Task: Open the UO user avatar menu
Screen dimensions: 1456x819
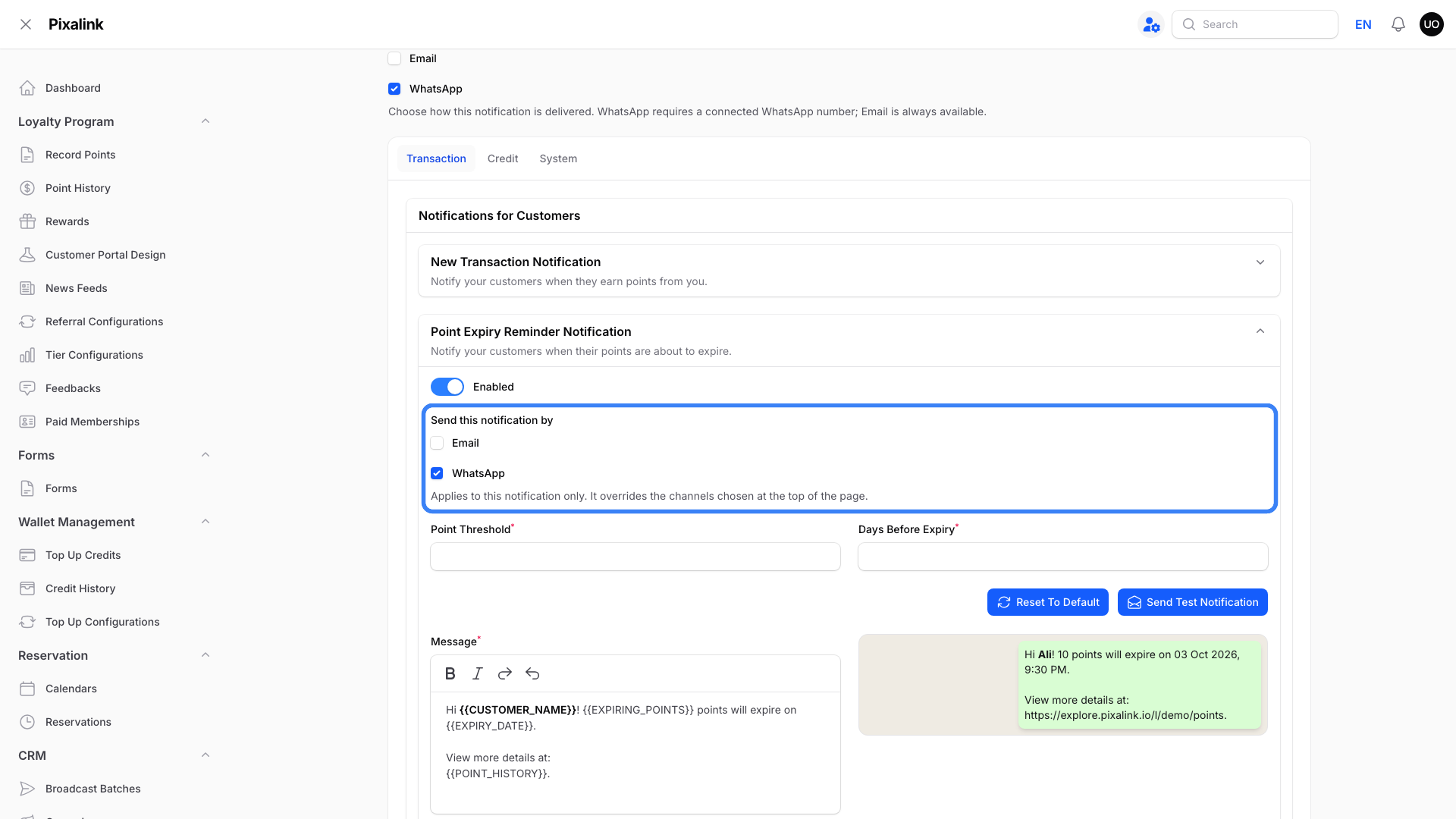Action: [1432, 24]
